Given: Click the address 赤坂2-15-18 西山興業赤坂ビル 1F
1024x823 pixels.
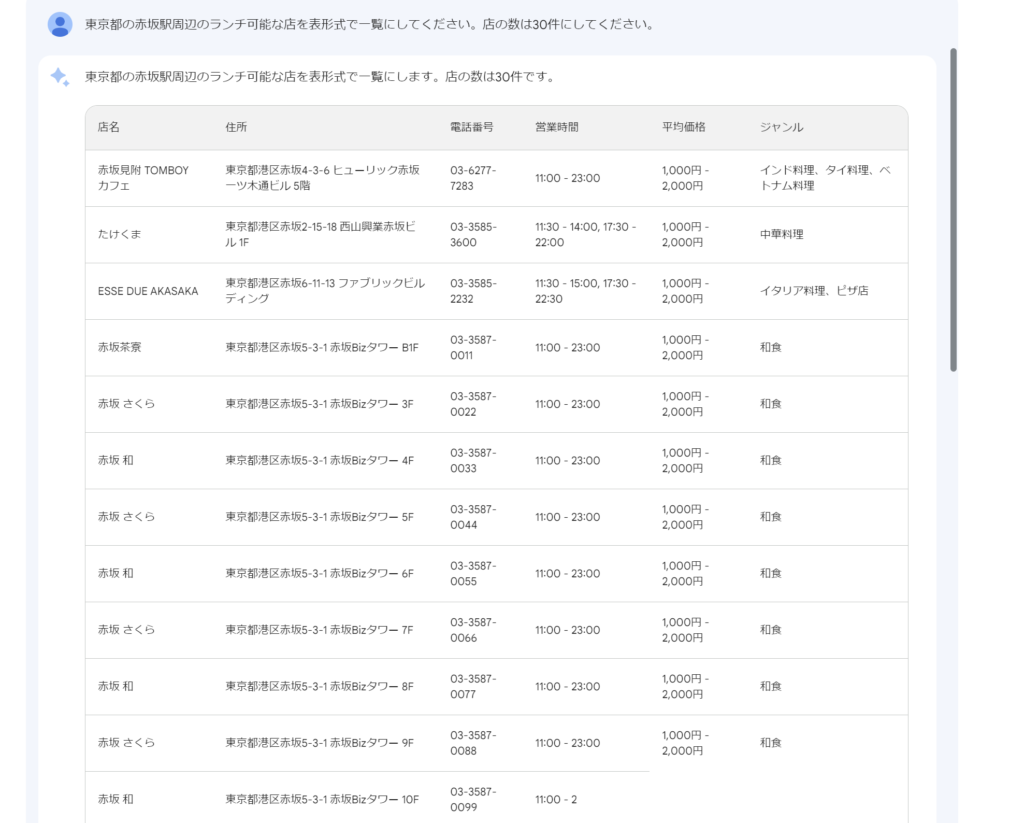Looking at the screenshot, I should (321, 234).
